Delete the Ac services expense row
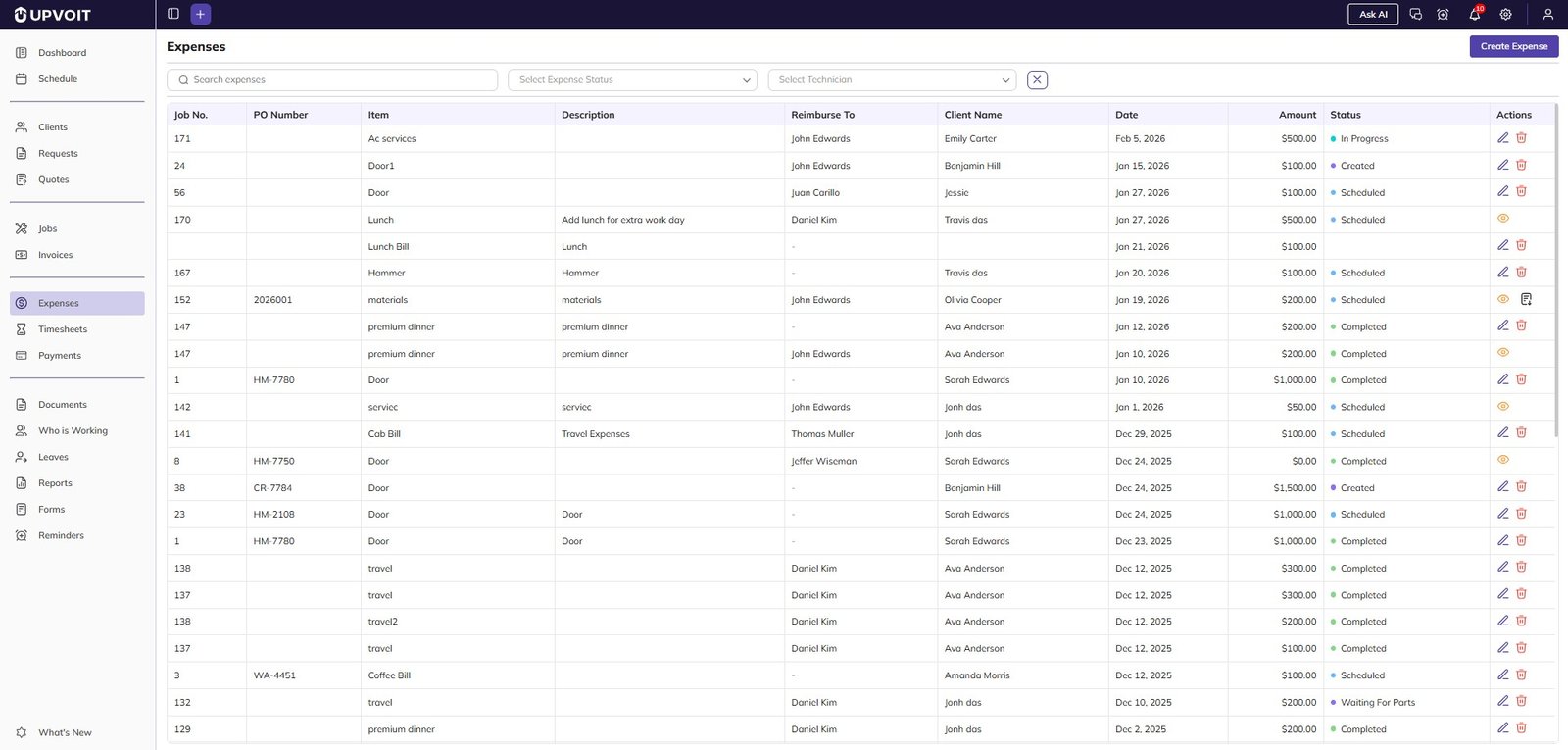Image resolution: width=1568 pixels, height=750 pixels. (1521, 138)
